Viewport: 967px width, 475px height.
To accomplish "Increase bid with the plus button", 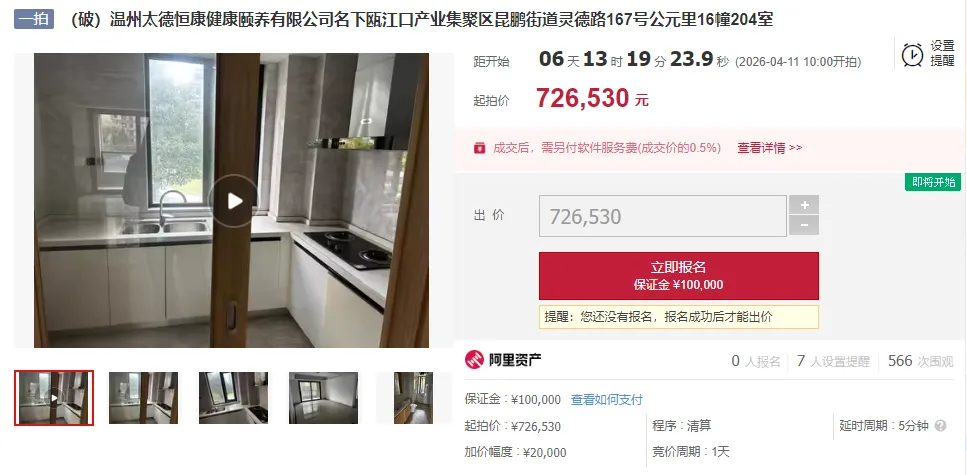I will pyautogui.click(x=804, y=205).
